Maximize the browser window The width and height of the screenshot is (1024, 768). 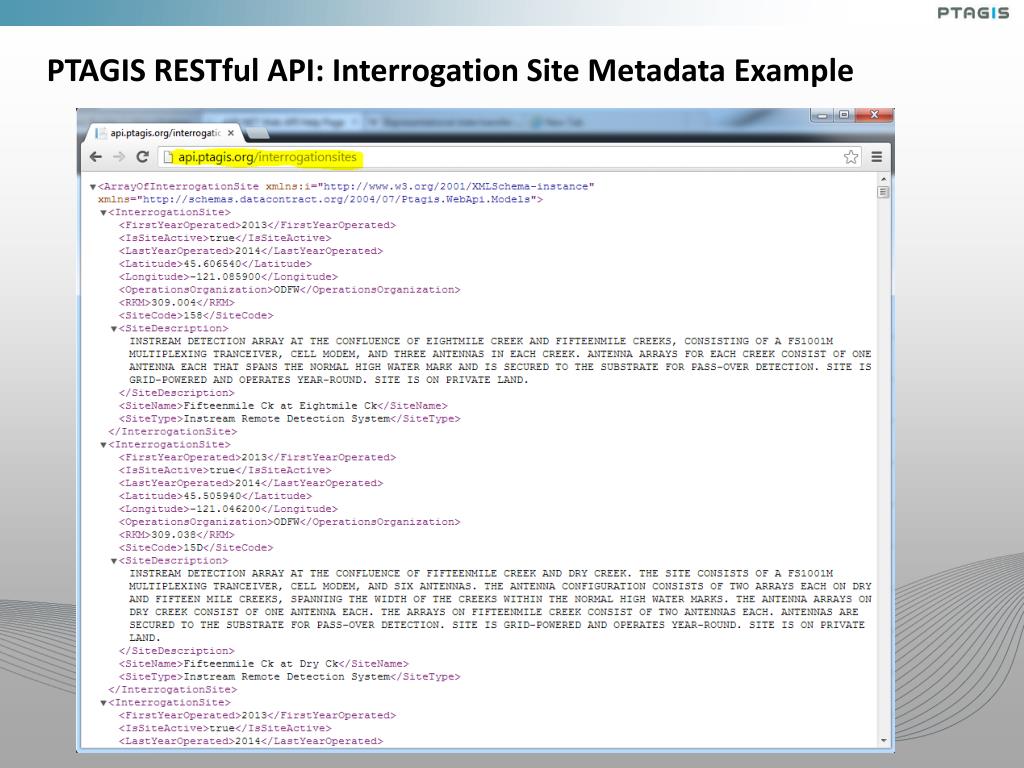pos(844,115)
